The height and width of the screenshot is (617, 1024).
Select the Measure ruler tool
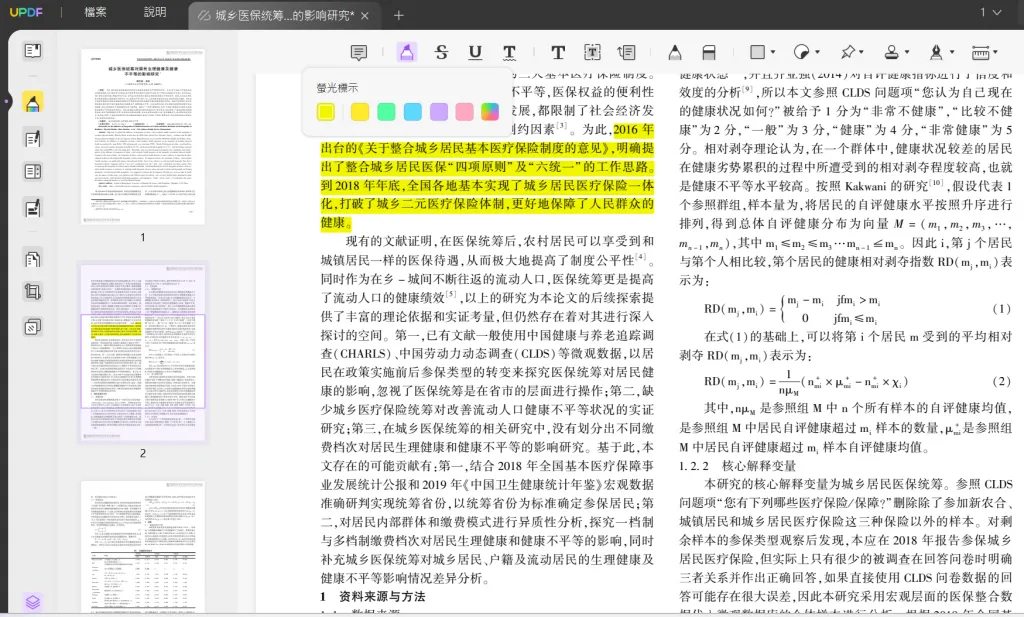(x=980, y=52)
